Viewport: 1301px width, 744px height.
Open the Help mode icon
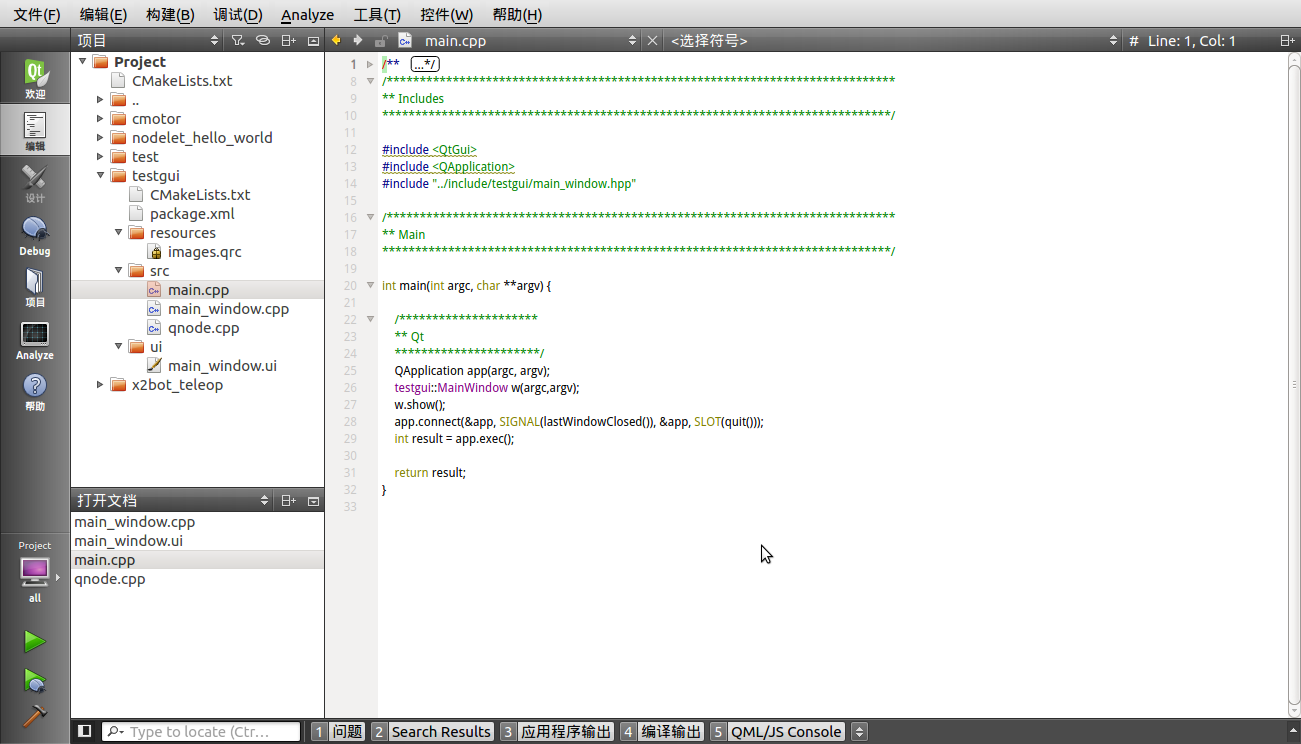(x=35, y=392)
